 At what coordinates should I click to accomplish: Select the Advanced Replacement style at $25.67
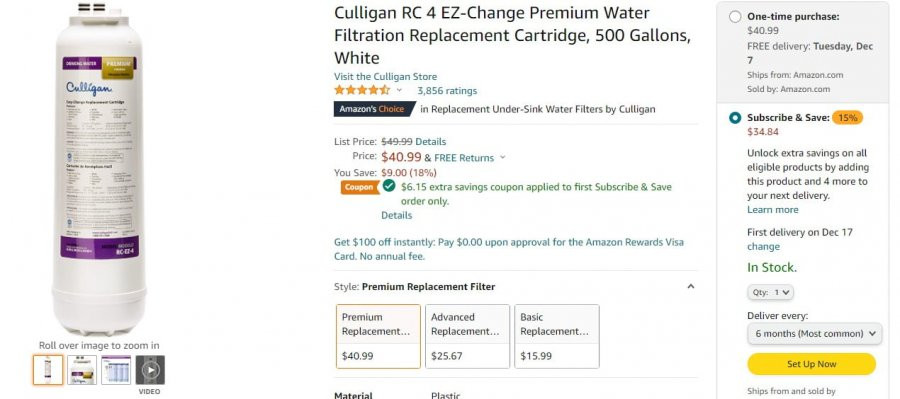point(467,336)
